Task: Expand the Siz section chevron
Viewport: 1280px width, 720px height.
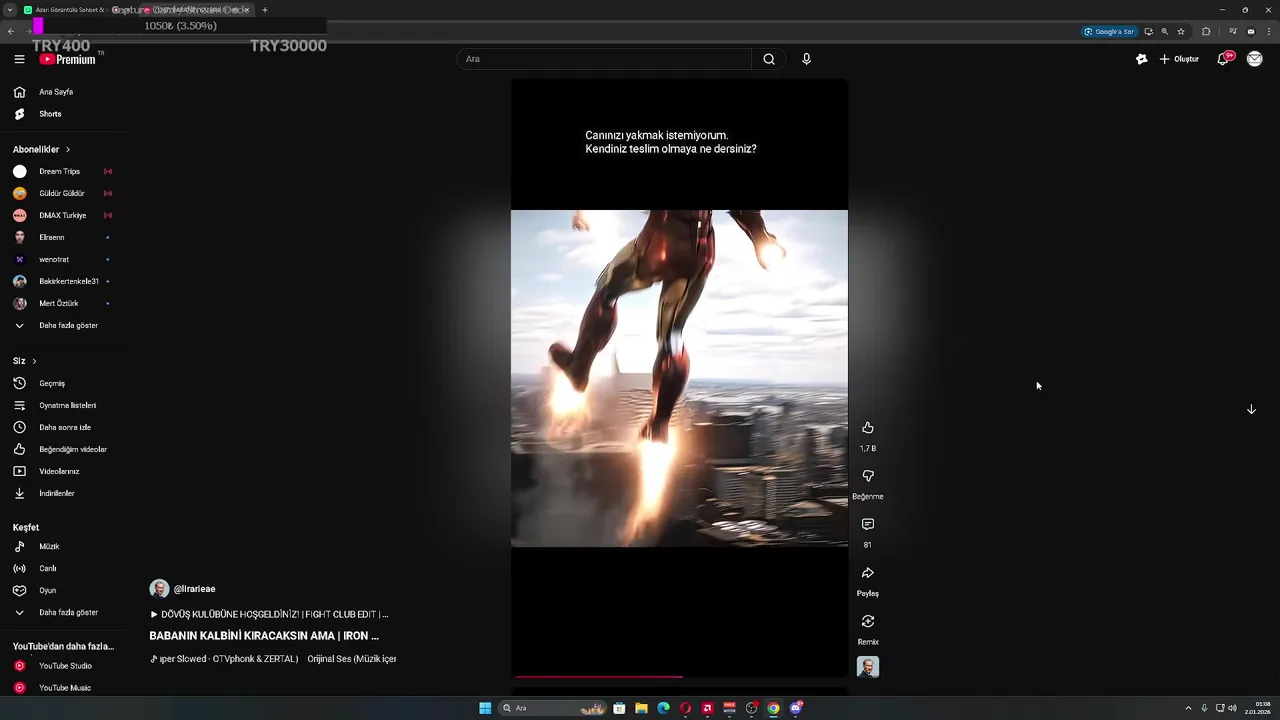Action: tap(34, 361)
